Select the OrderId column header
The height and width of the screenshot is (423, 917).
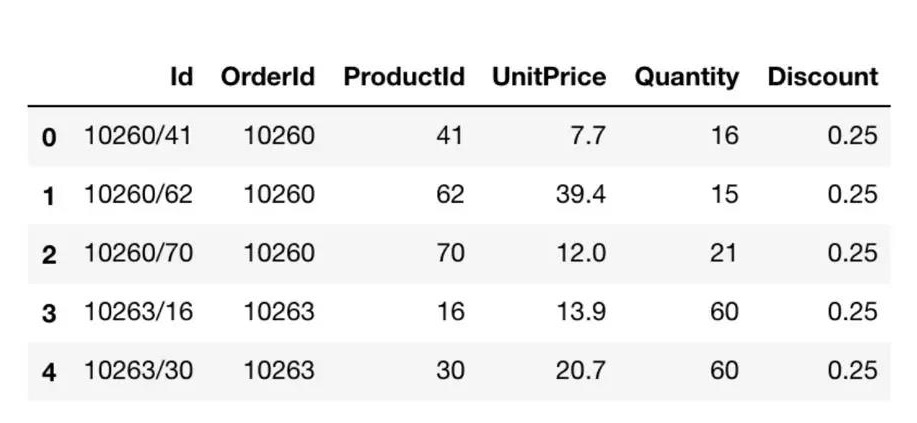267,77
